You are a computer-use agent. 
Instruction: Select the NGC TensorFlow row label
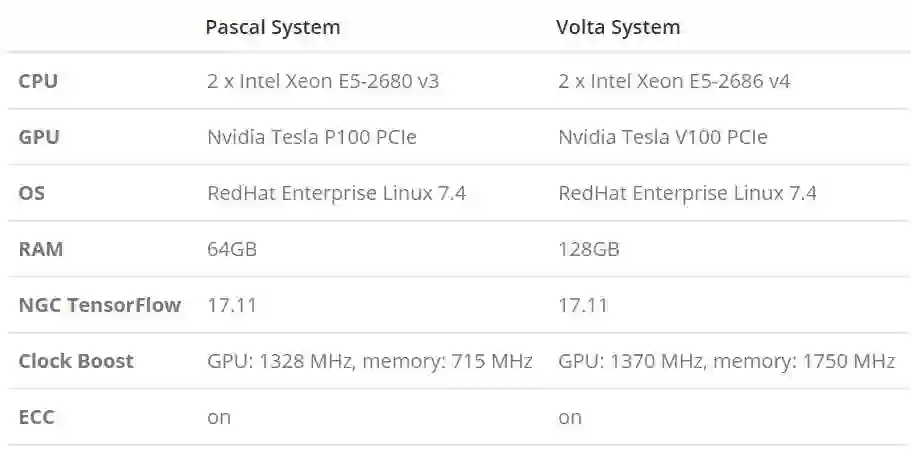pos(99,305)
